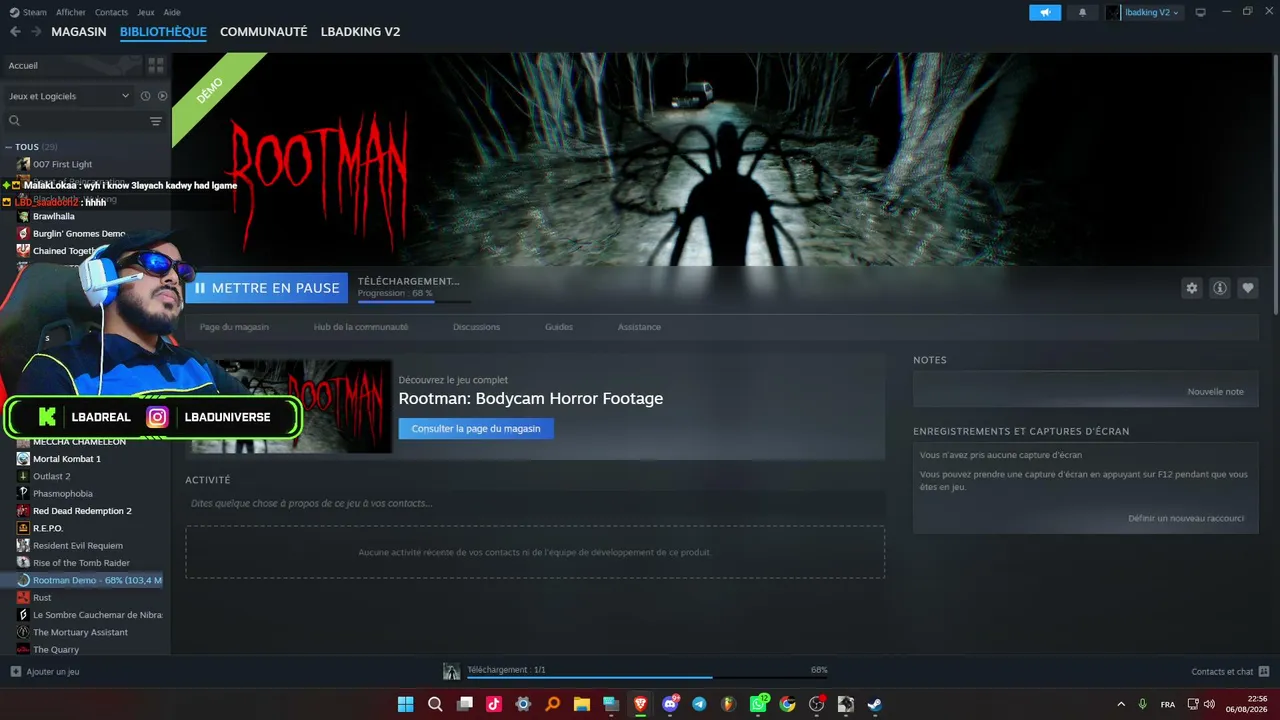The width and height of the screenshot is (1280, 720).
Task: Open the Steam announcements megaphone button
Action: click(x=1045, y=12)
